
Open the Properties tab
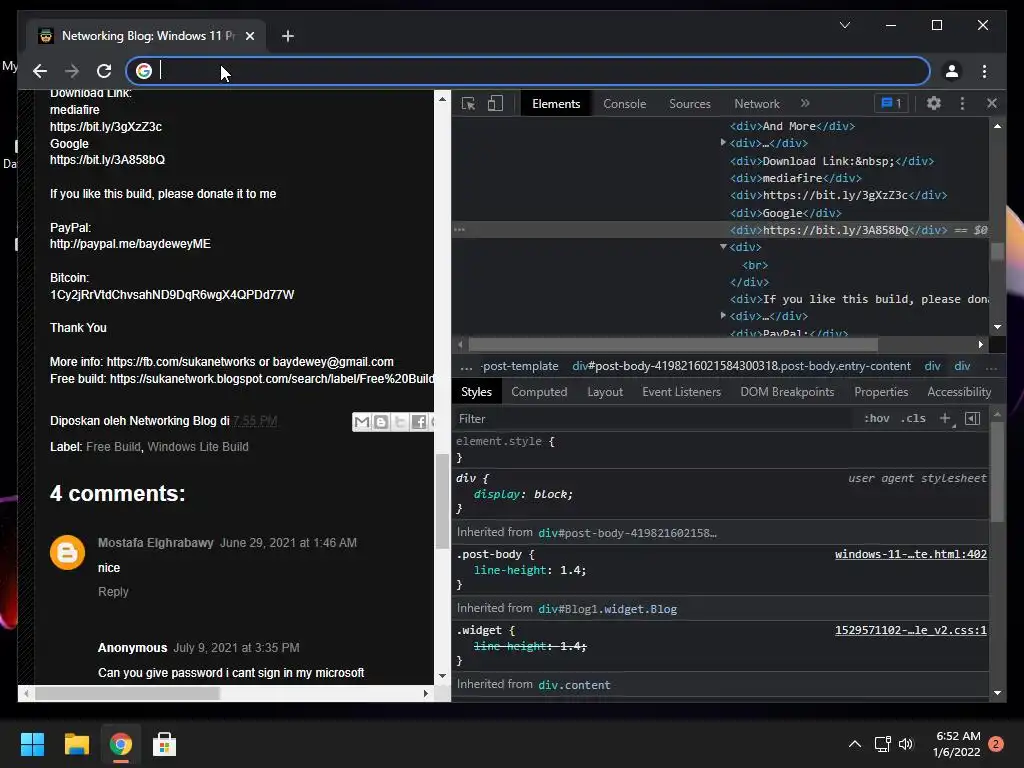(x=881, y=392)
